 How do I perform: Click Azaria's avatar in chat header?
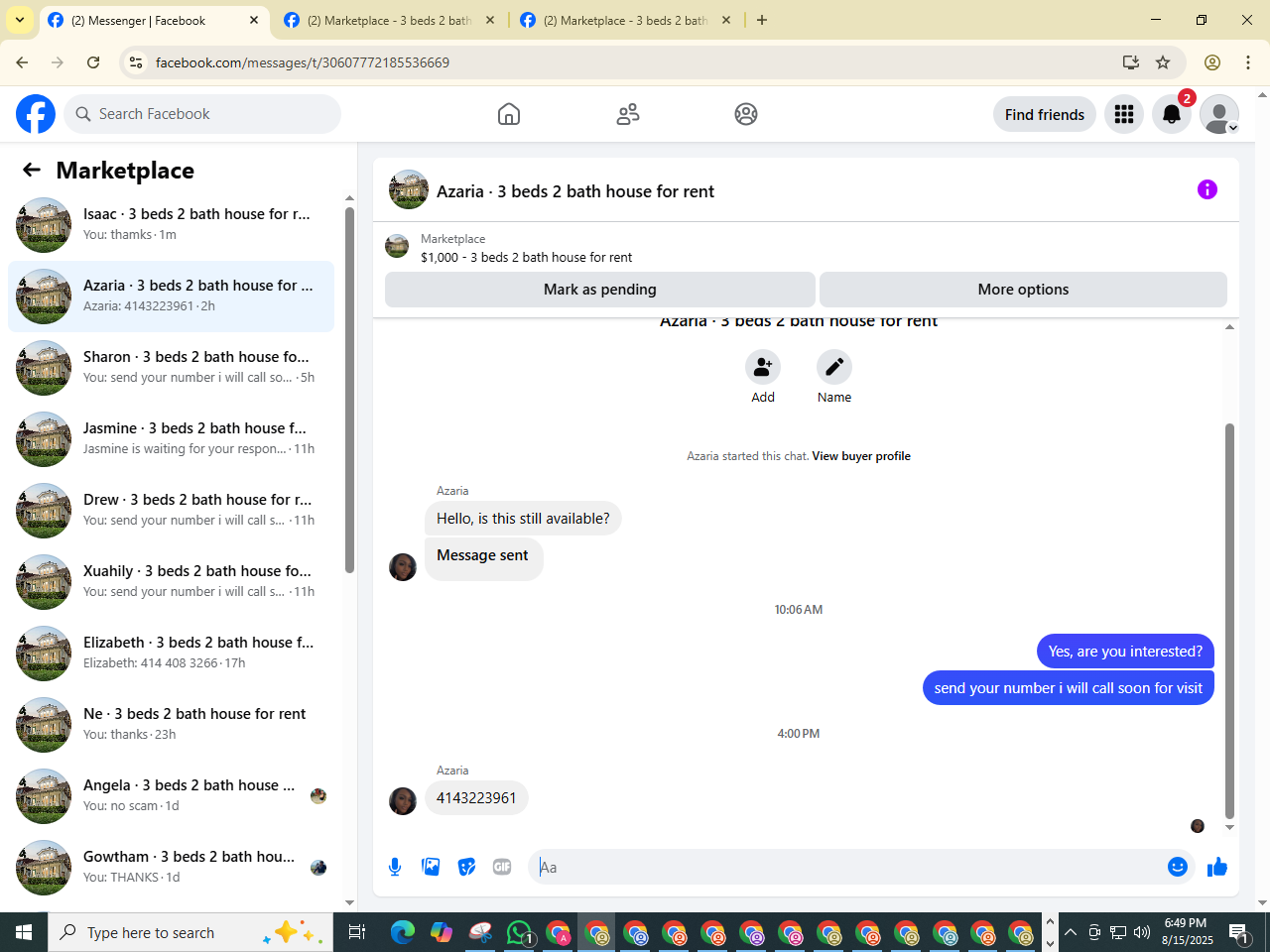pos(409,189)
